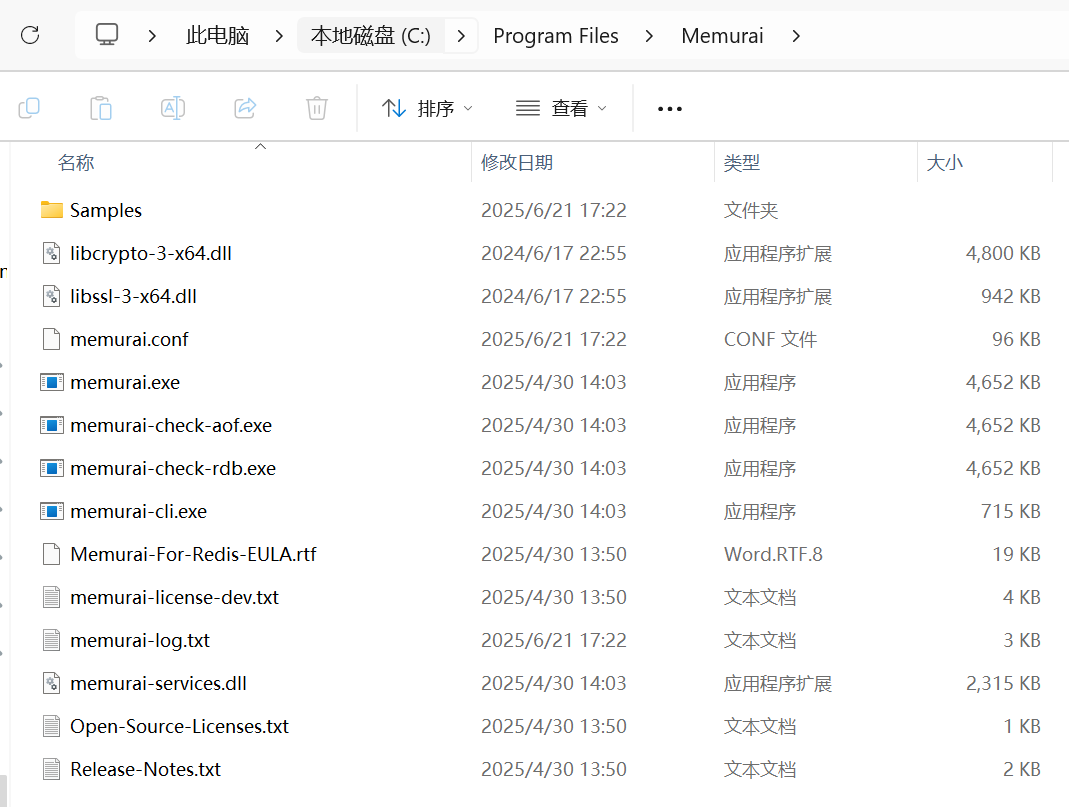
Task: Click the Word.RTF.8 type cell
Action: pyautogui.click(x=773, y=553)
